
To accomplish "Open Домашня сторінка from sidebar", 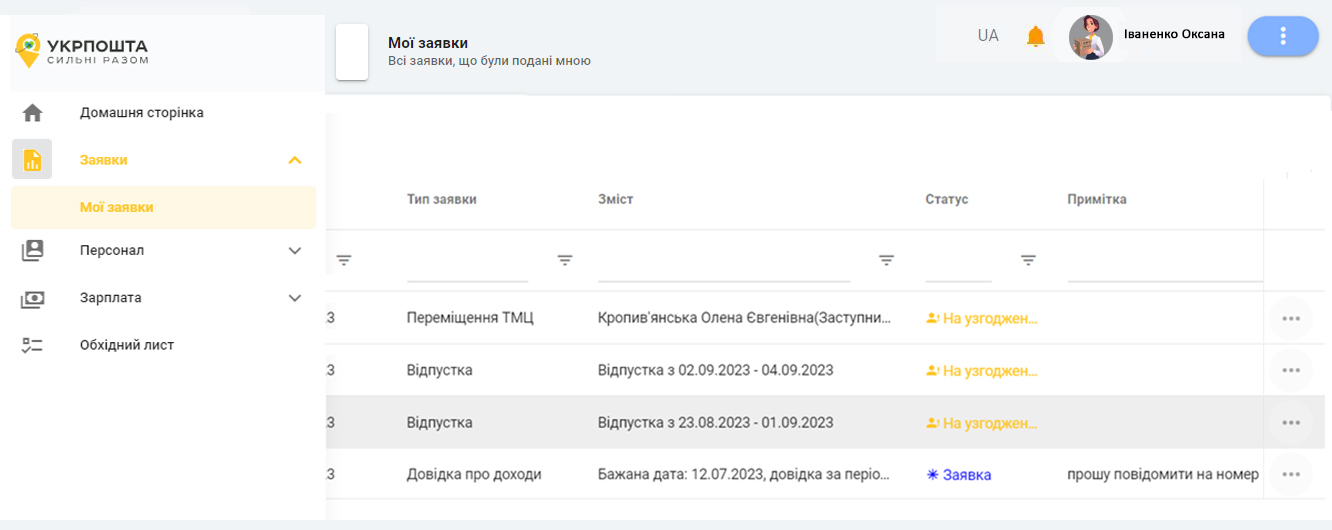I will (142, 113).
